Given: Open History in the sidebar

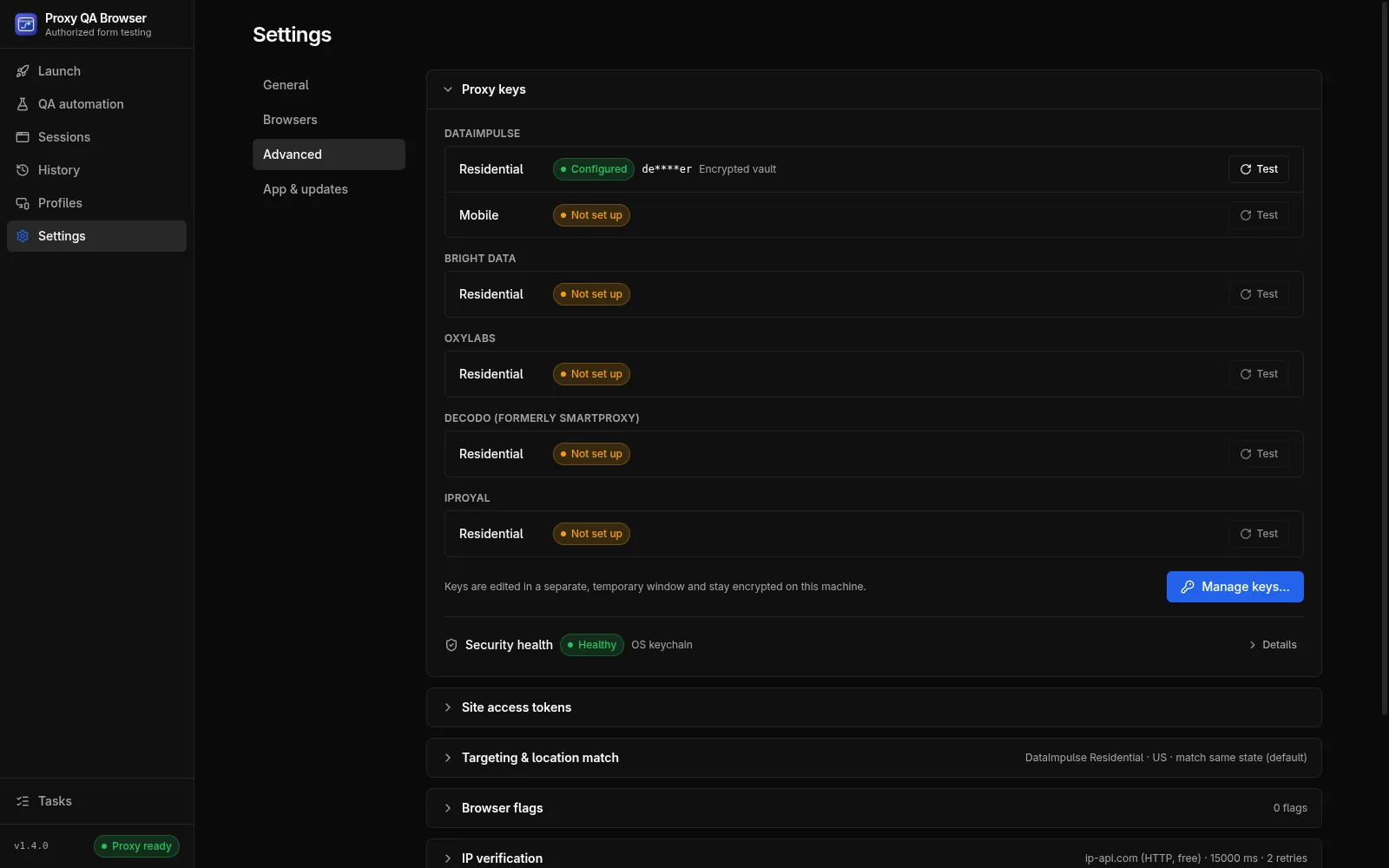Looking at the screenshot, I should click(96, 170).
